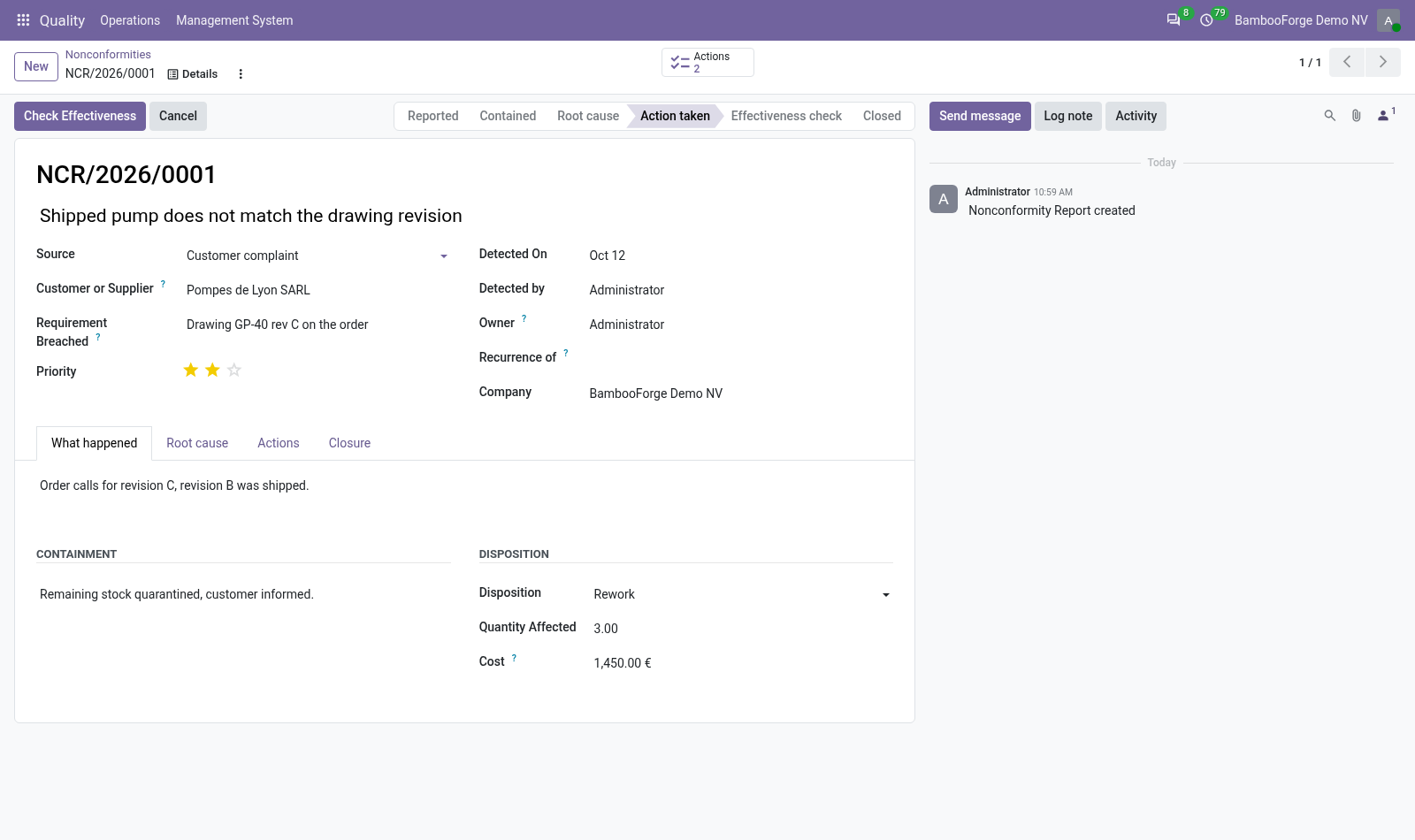This screenshot has width=1415, height=840.
Task: Set priority to two stars
Action: 212,370
